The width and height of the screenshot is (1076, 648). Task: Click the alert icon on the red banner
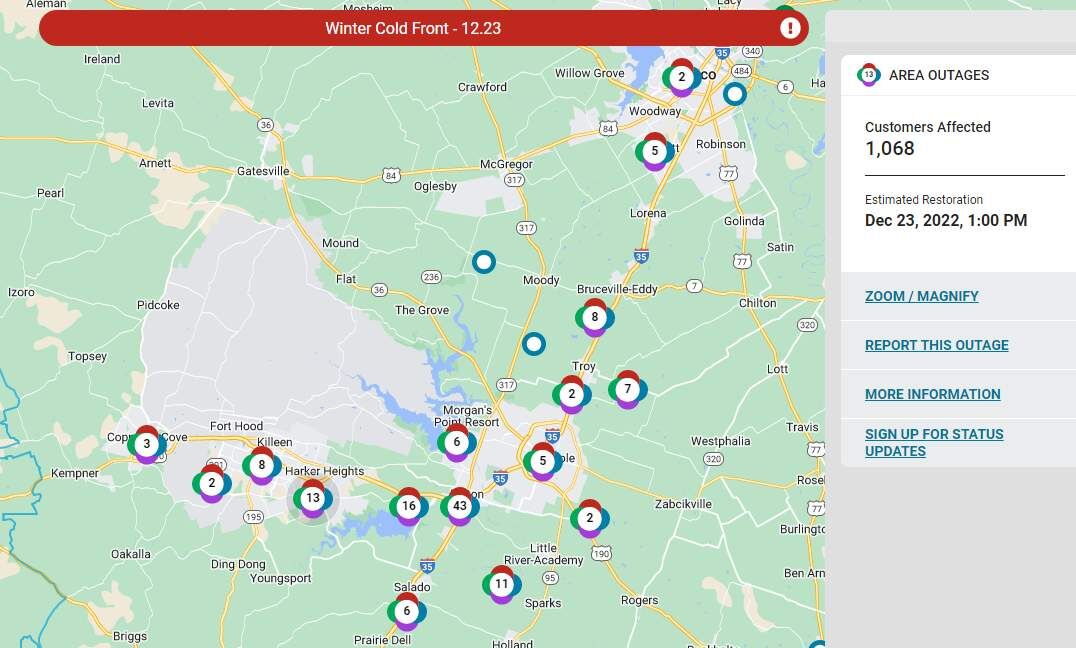pos(791,28)
